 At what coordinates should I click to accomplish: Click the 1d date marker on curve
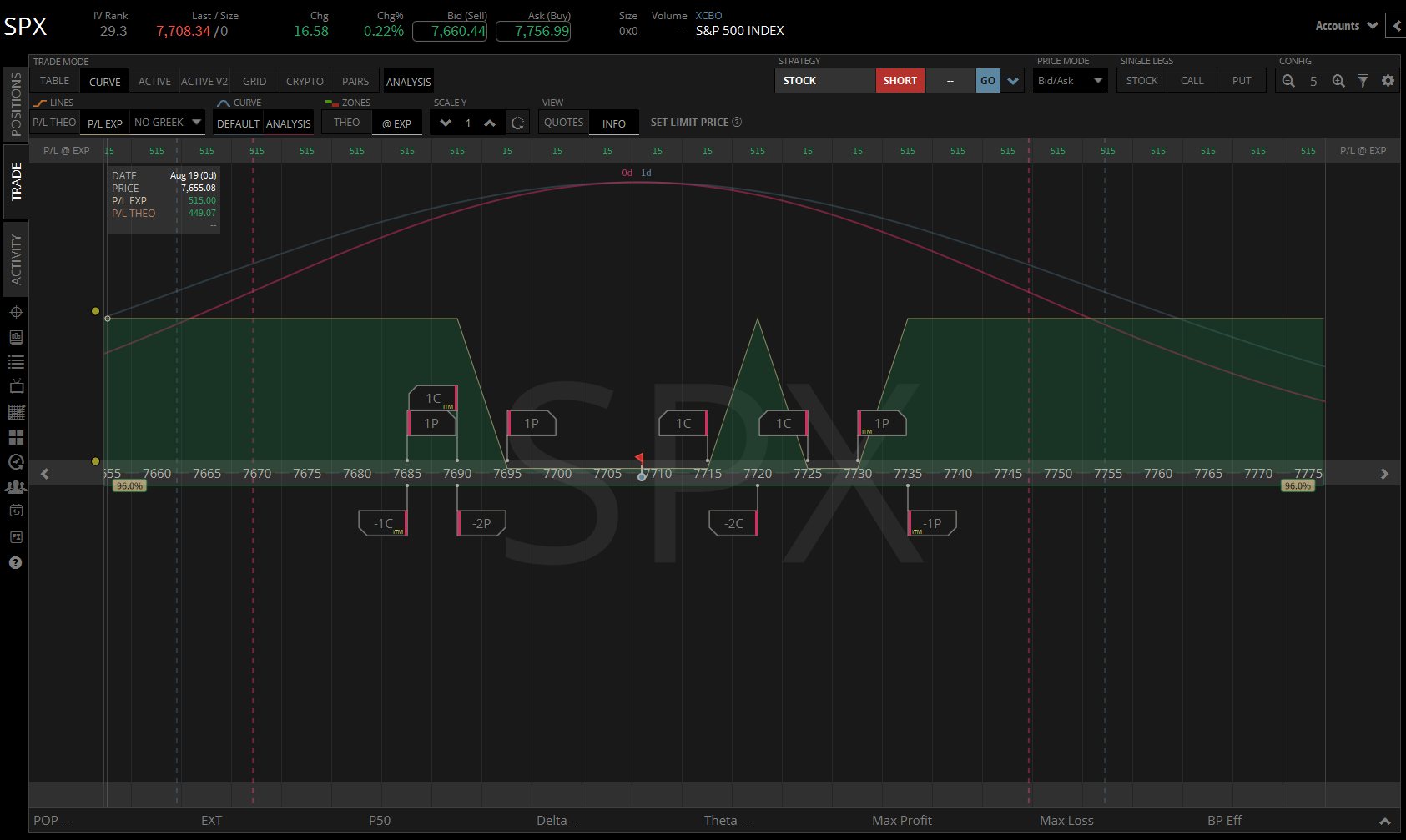tap(646, 173)
